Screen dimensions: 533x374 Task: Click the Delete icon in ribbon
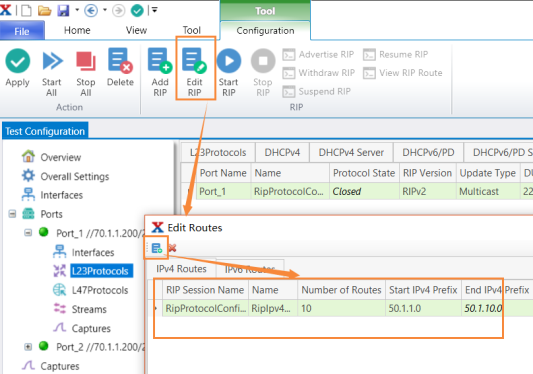pos(120,61)
